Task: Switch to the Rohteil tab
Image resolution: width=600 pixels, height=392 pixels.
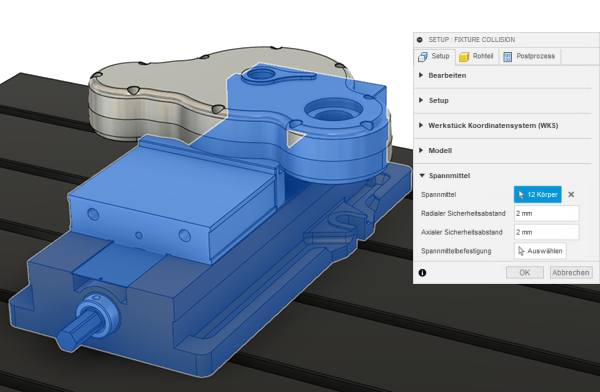Action: pyautogui.click(x=476, y=56)
